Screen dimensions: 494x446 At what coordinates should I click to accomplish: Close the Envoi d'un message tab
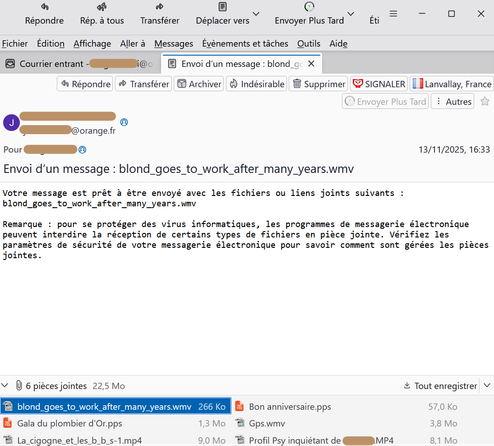311,64
